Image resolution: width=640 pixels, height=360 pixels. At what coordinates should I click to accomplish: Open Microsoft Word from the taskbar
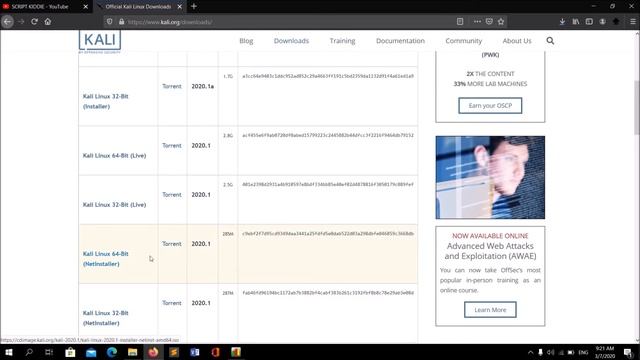(x=195, y=352)
